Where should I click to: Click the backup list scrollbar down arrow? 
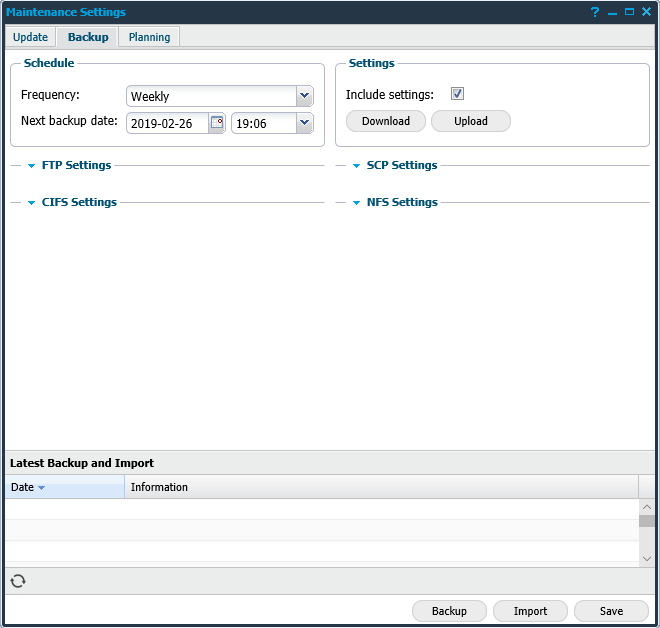pyautogui.click(x=647, y=558)
